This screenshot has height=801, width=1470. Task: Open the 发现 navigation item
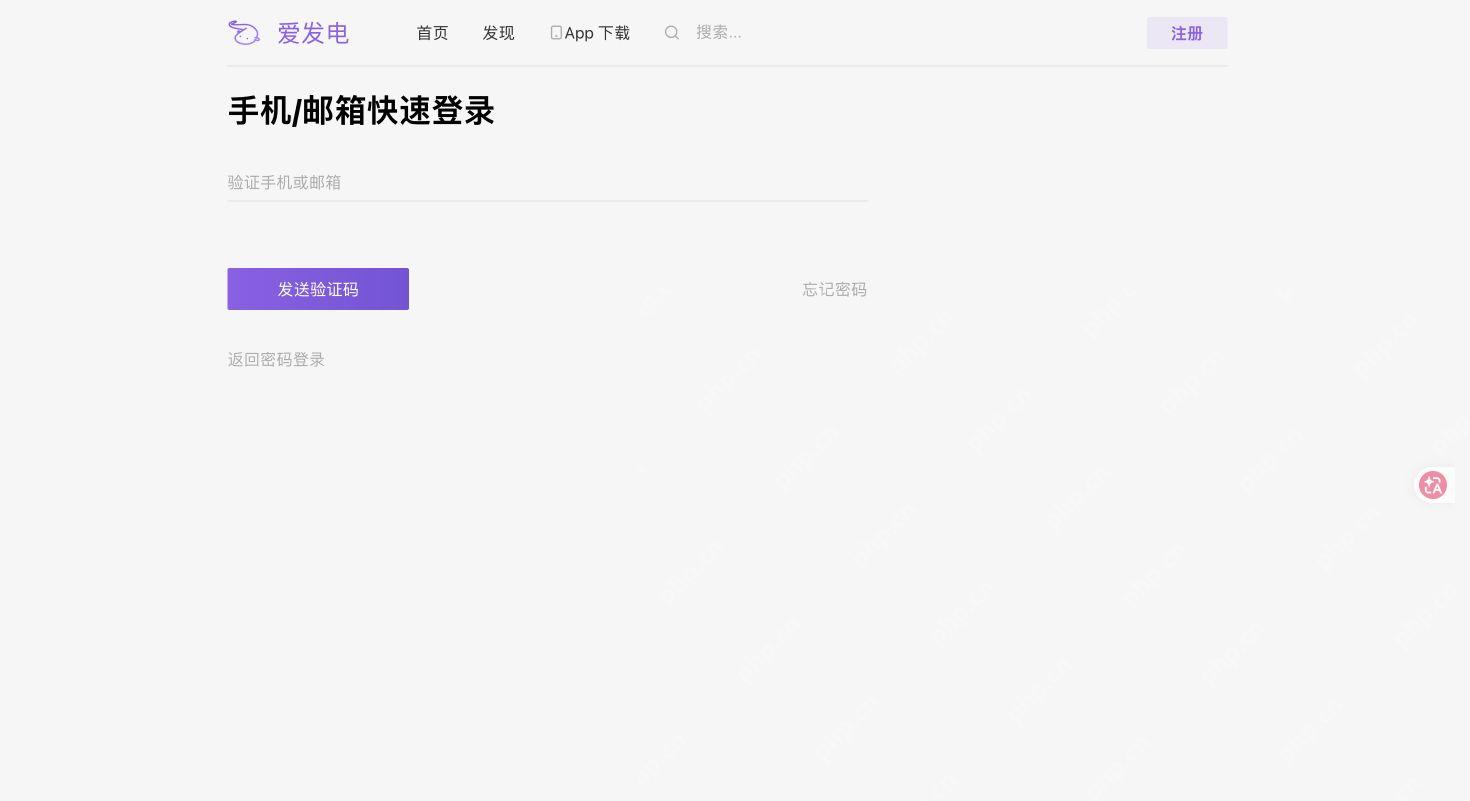click(x=498, y=33)
